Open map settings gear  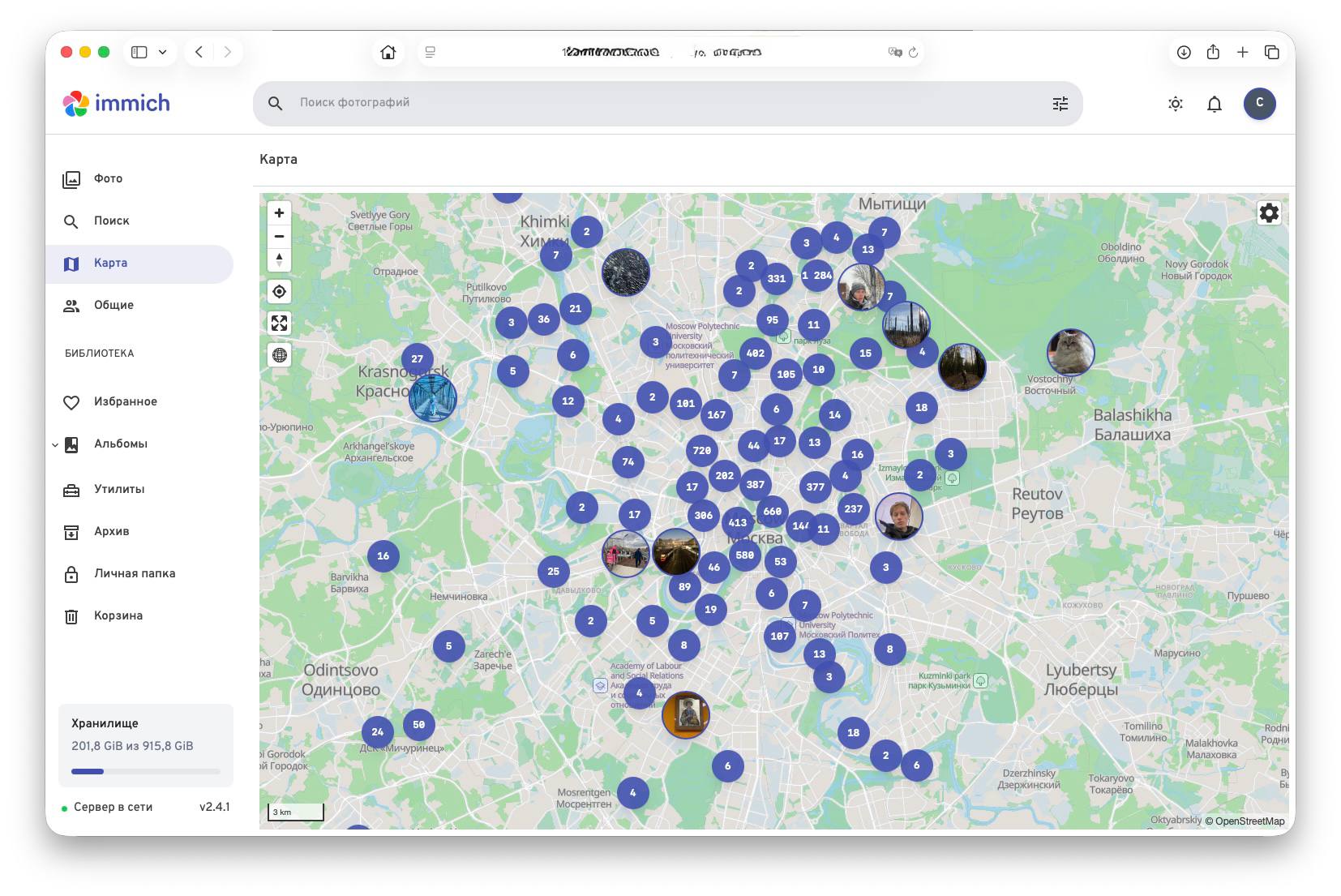click(1269, 212)
